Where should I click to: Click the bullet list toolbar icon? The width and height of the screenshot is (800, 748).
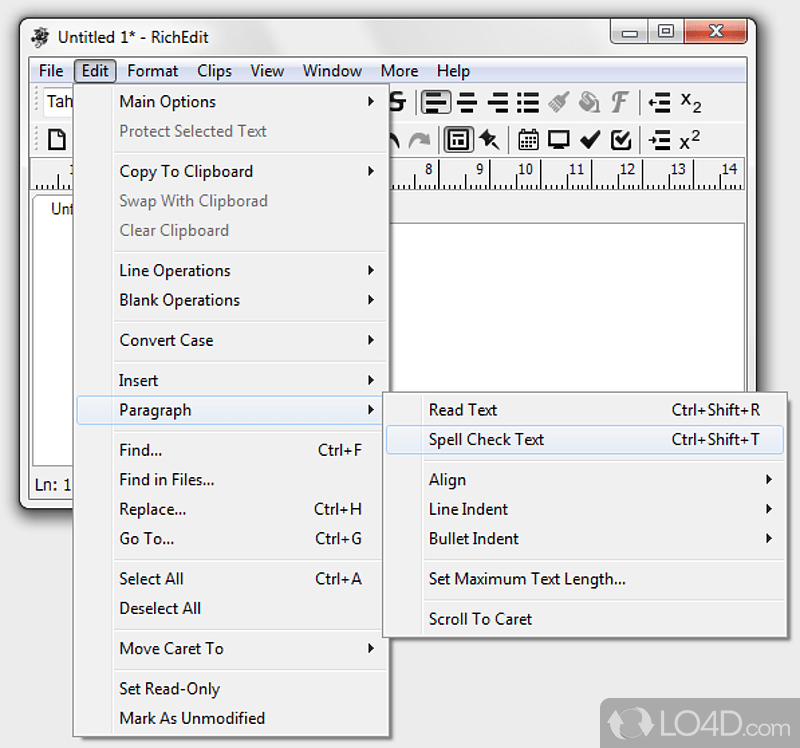[x=528, y=102]
